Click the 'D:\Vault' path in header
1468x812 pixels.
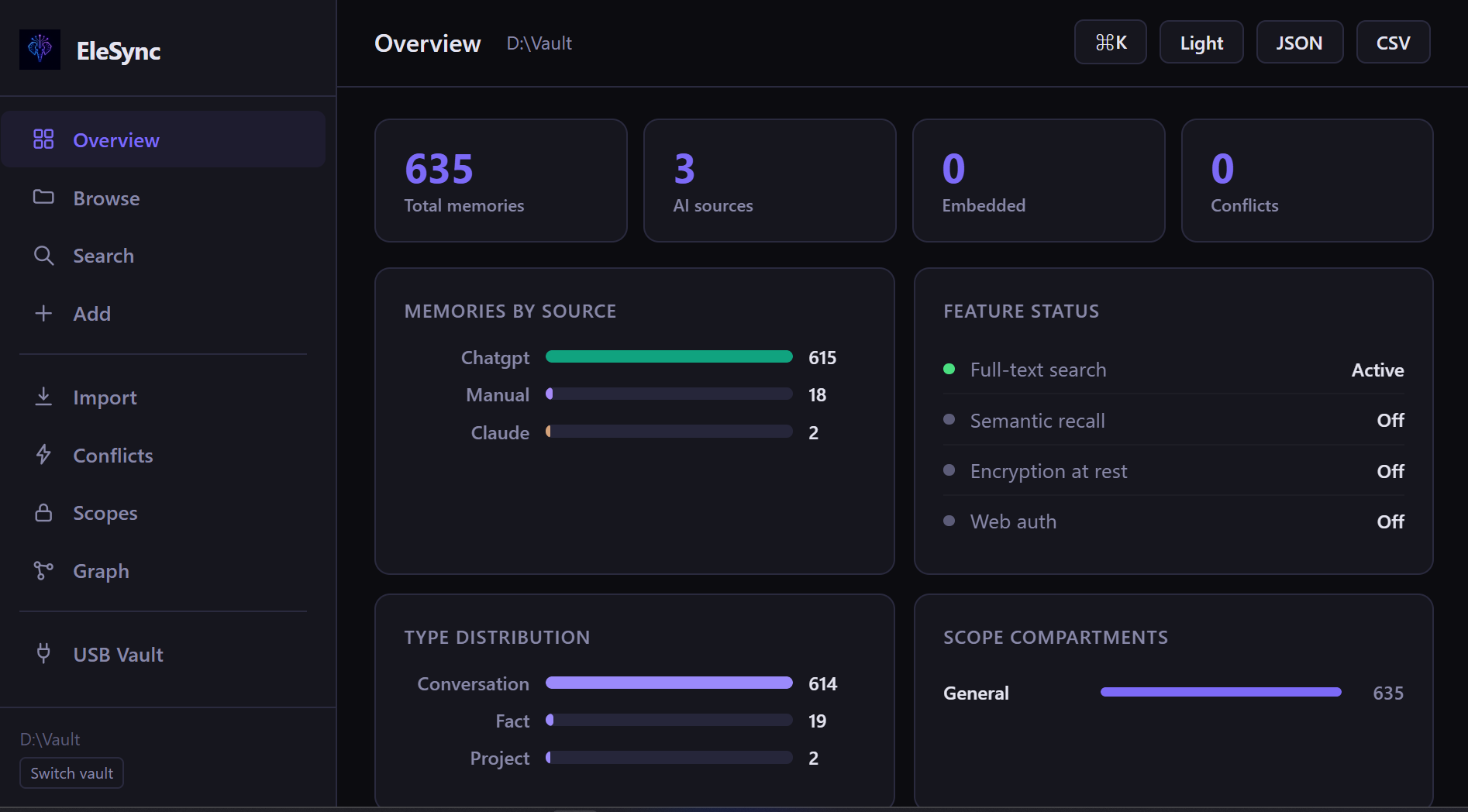click(x=539, y=43)
